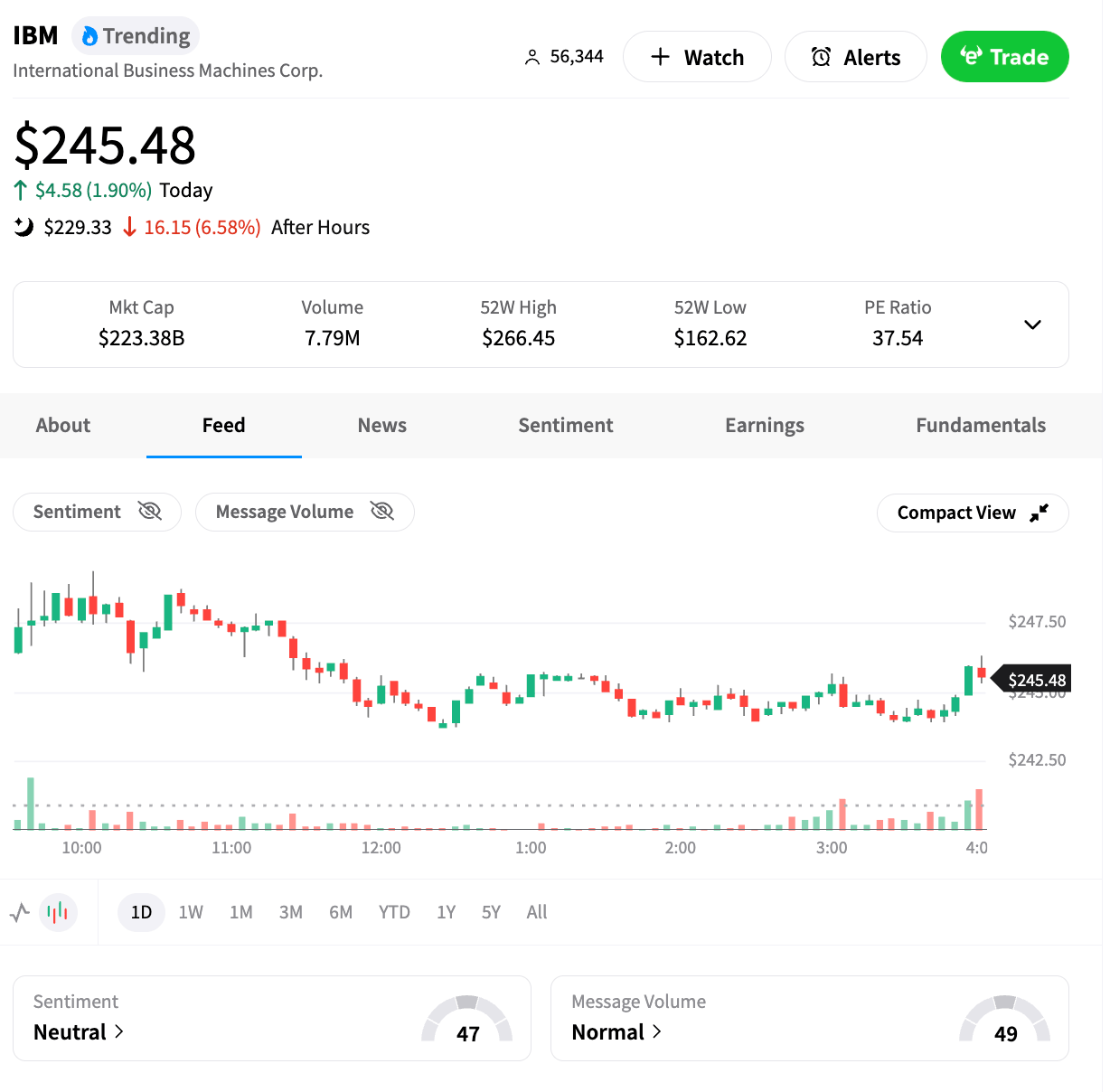Open the Alerts button
The height and width of the screenshot is (1092, 1110).
(856, 57)
